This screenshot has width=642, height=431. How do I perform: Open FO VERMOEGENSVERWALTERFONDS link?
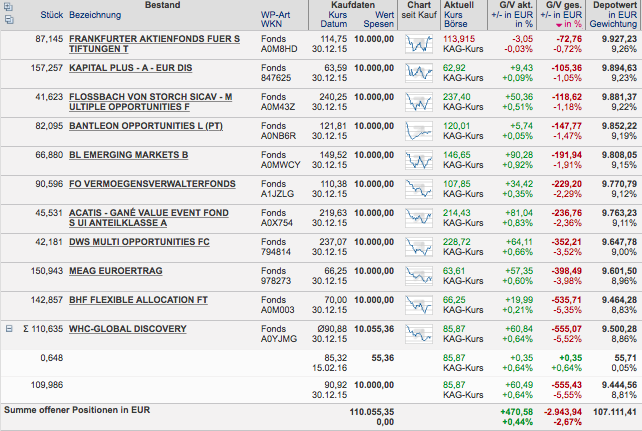pos(152,184)
